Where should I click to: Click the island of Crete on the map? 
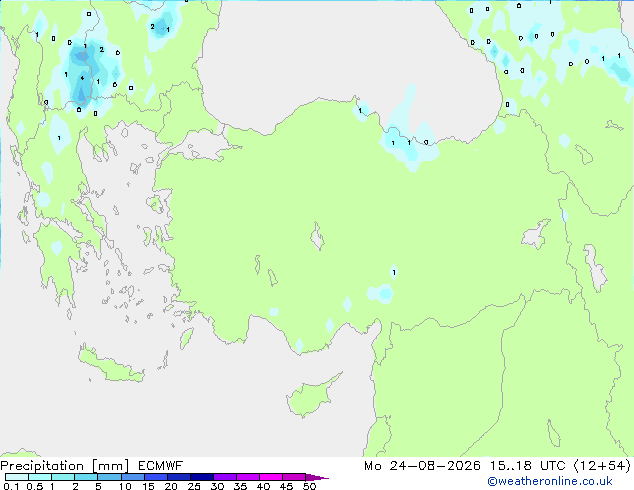click(111, 366)
